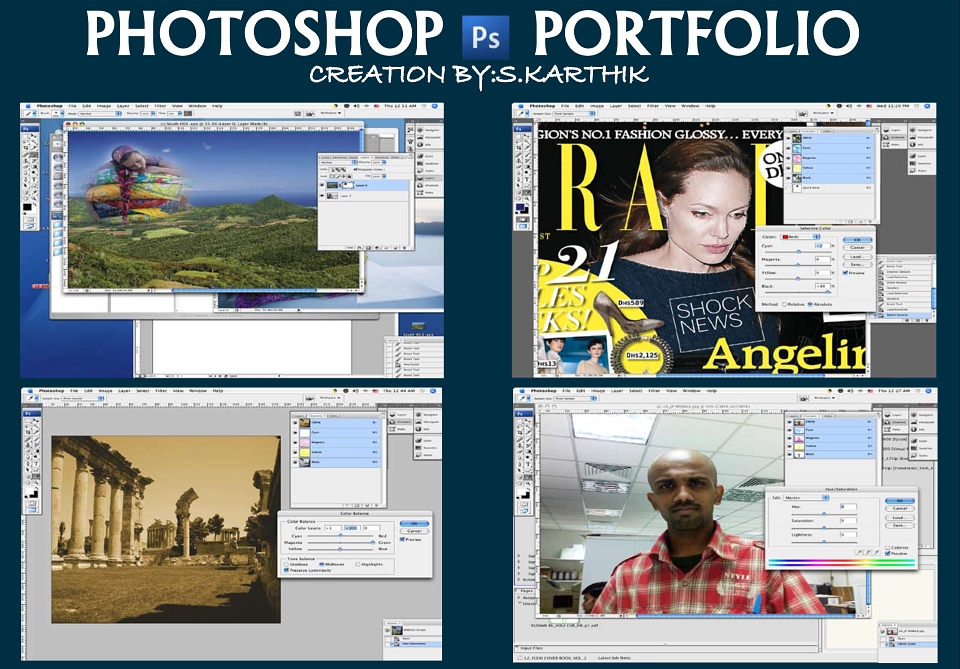Open Sample Size dropdown in magazine screenshot

click(x=574, y=113)
